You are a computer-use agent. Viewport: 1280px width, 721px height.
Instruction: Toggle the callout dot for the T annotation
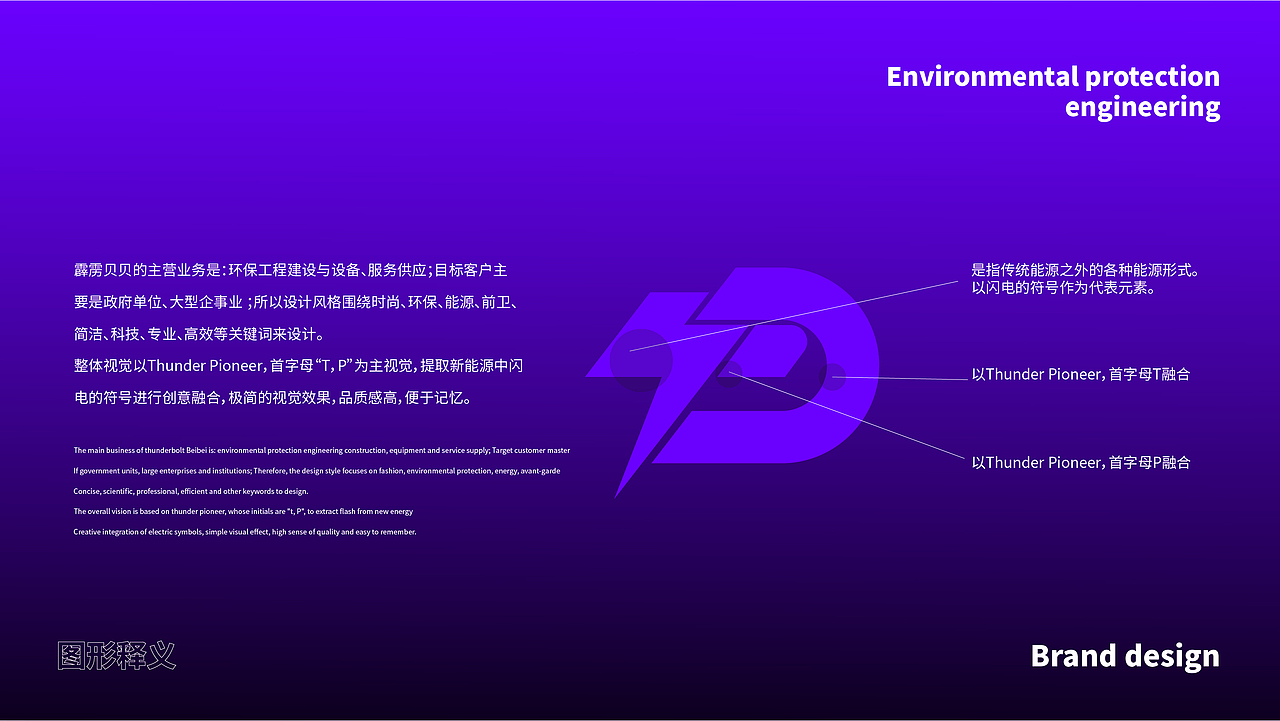tap(833, 377)
